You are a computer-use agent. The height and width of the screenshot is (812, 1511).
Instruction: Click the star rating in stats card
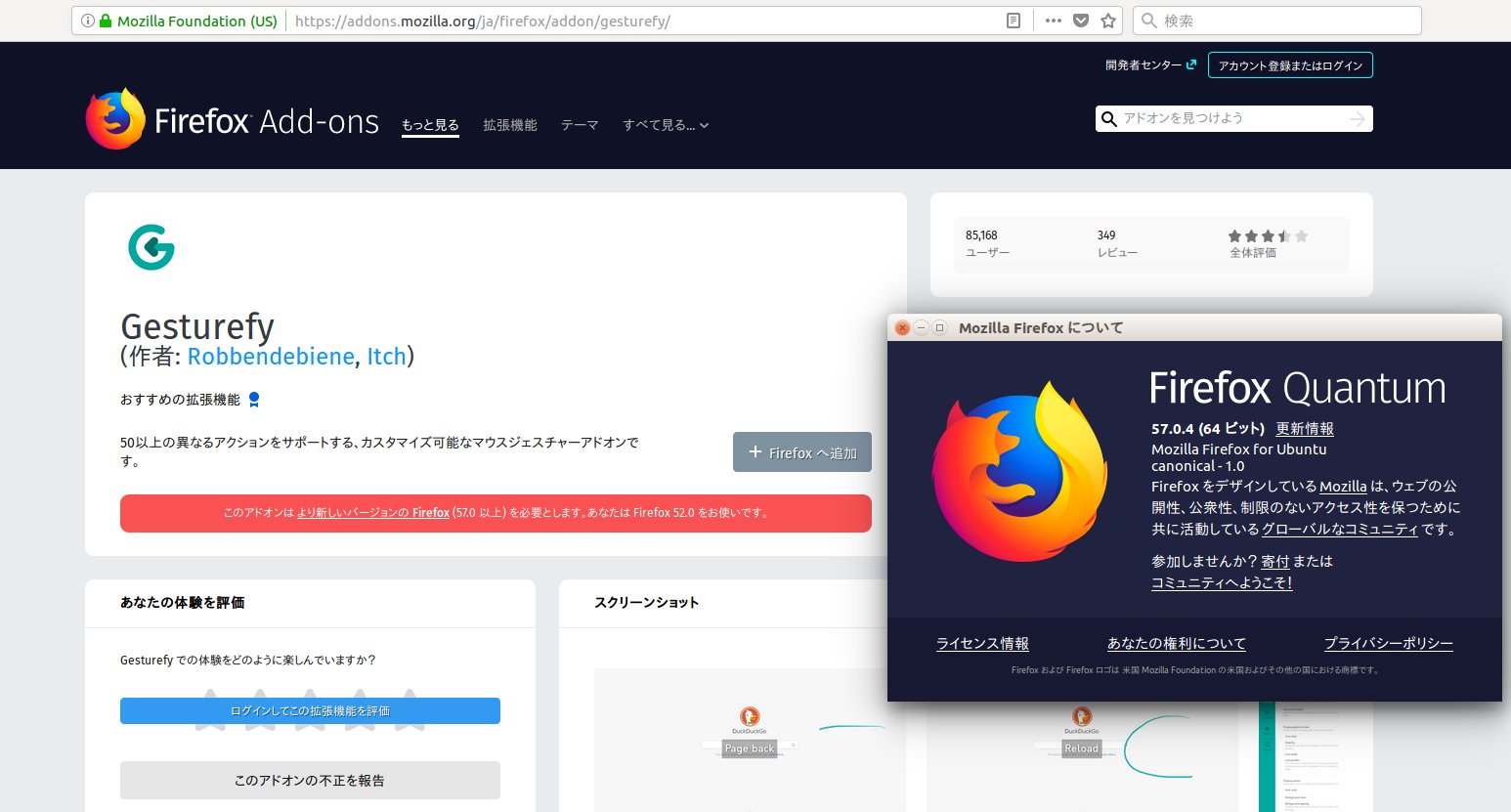1268,235
